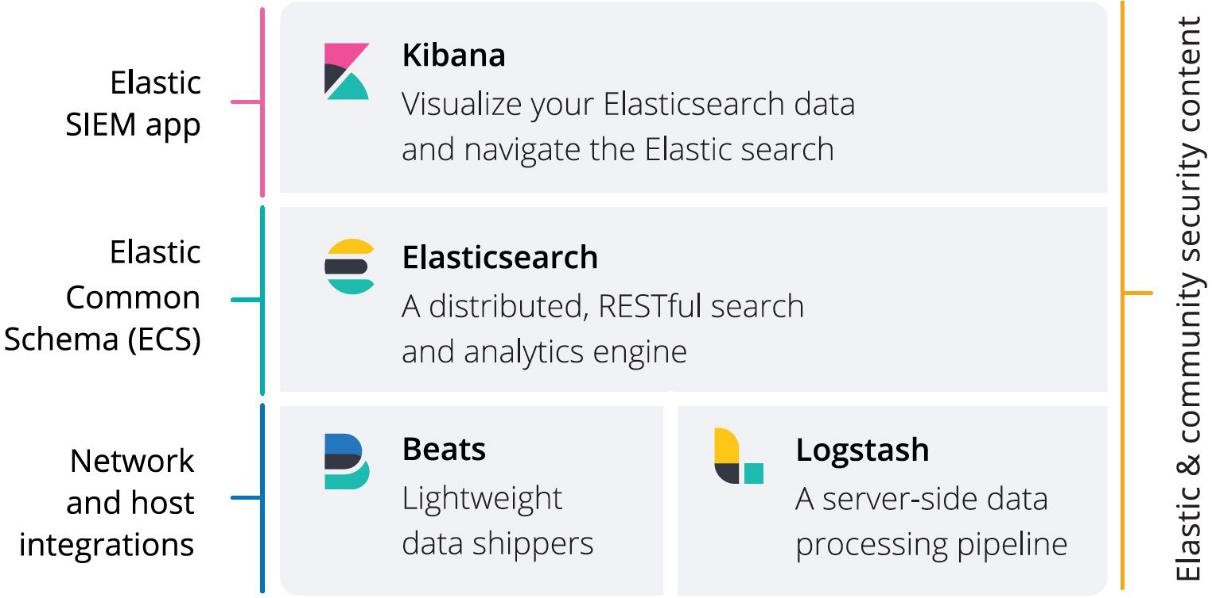Screen dimensions: 1212x598
Task: Select the Beats logo icon
Action: [346, 460]
